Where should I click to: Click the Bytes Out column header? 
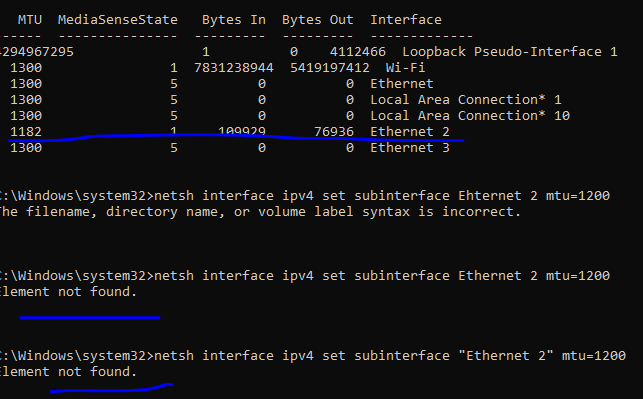(317, 20)
